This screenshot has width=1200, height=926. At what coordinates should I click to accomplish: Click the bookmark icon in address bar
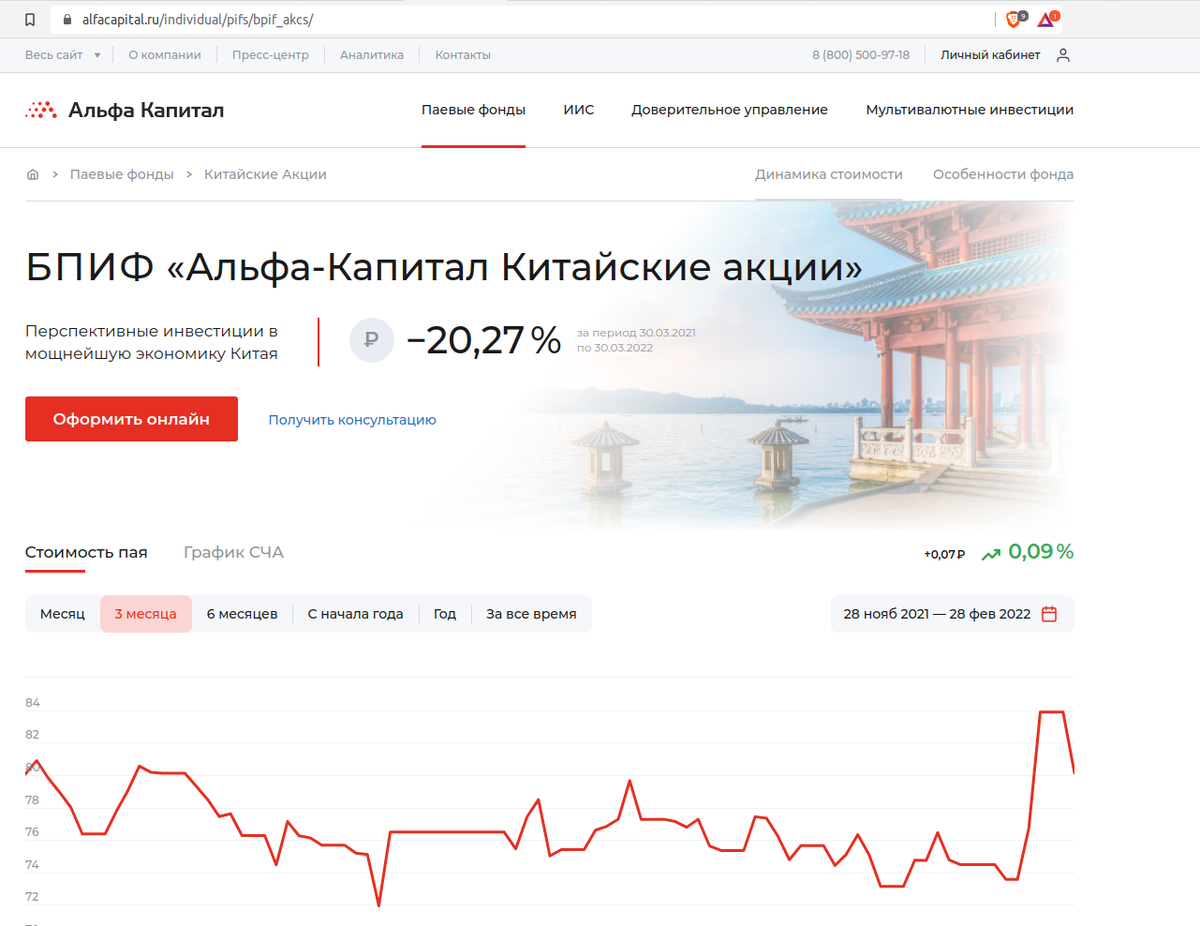click(30, 19)
